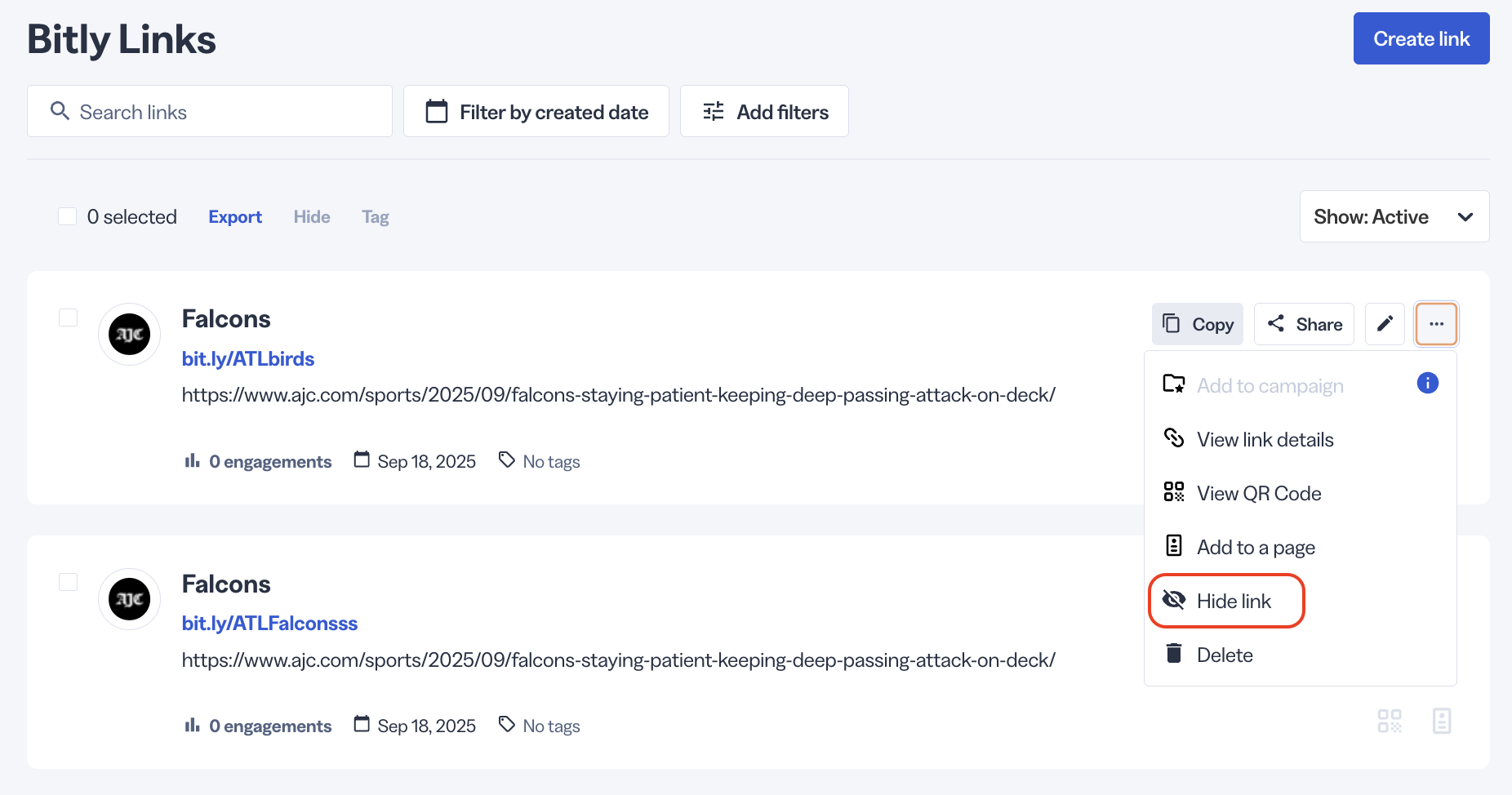
Task: Open the Show: Active dropdown
Action: tap(1394, 216)
